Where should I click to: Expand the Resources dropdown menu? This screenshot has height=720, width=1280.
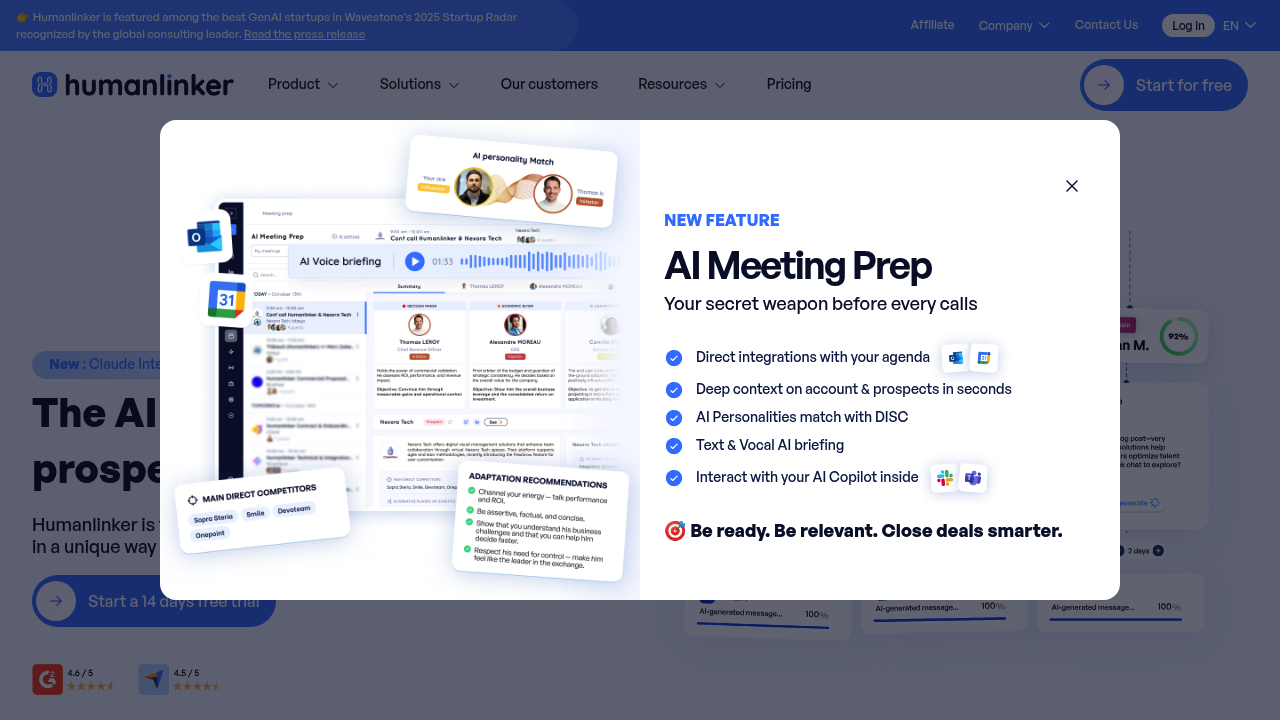tap(682, 85)
